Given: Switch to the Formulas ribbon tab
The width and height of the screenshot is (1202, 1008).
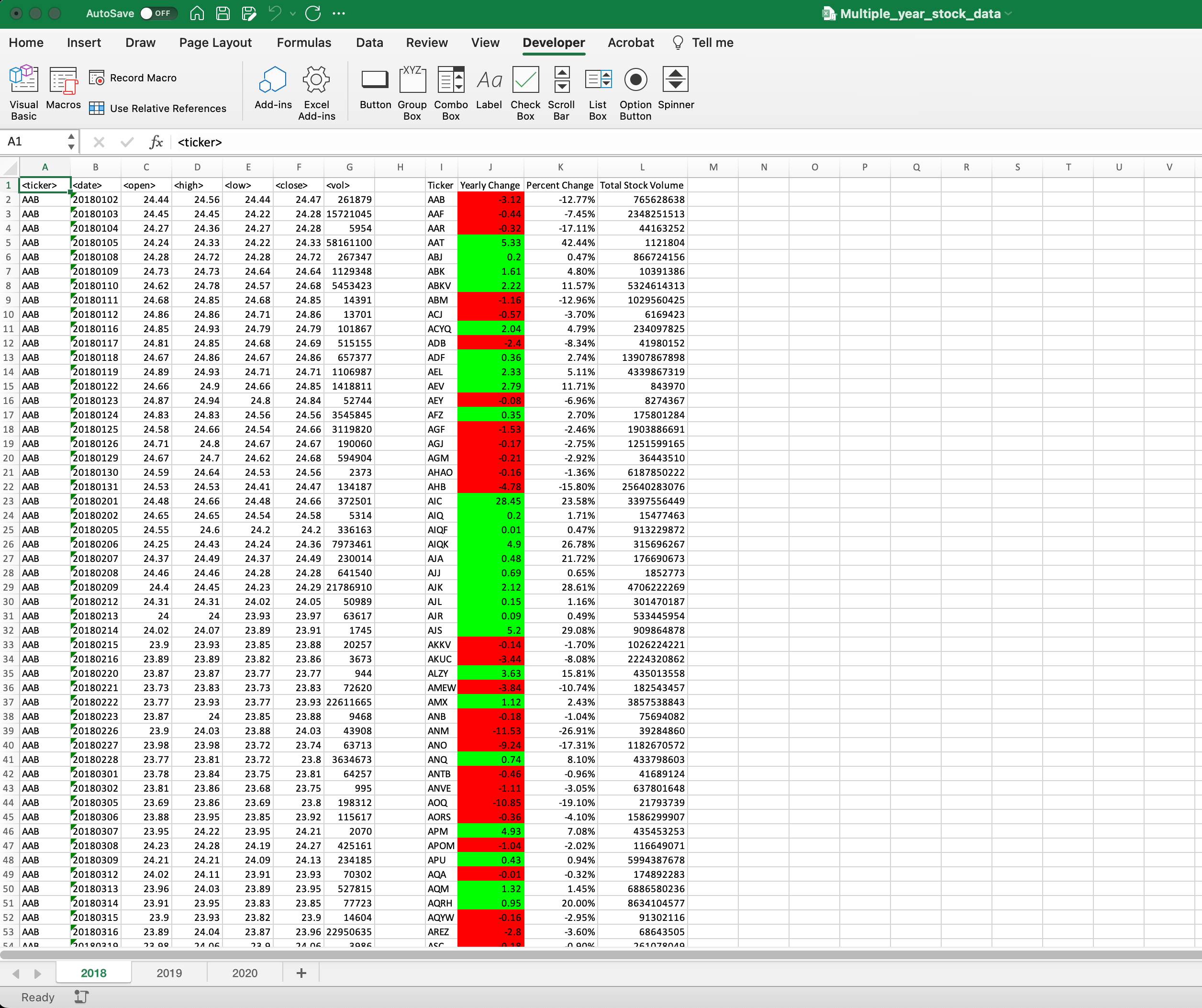Looking at the screenshot, I should 304,42.
